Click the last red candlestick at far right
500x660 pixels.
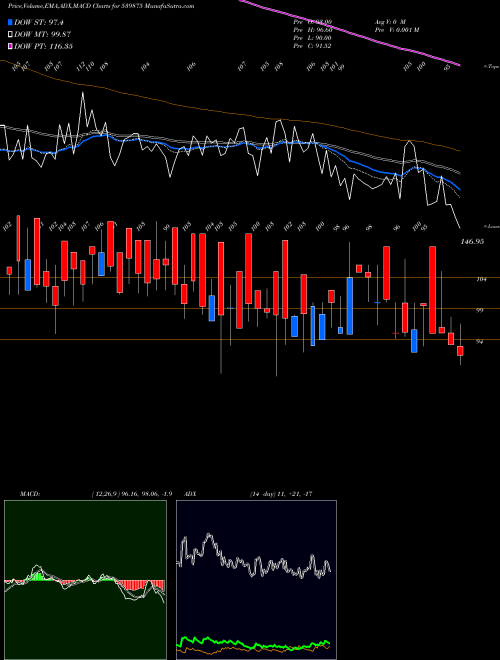tap(460, 351)
